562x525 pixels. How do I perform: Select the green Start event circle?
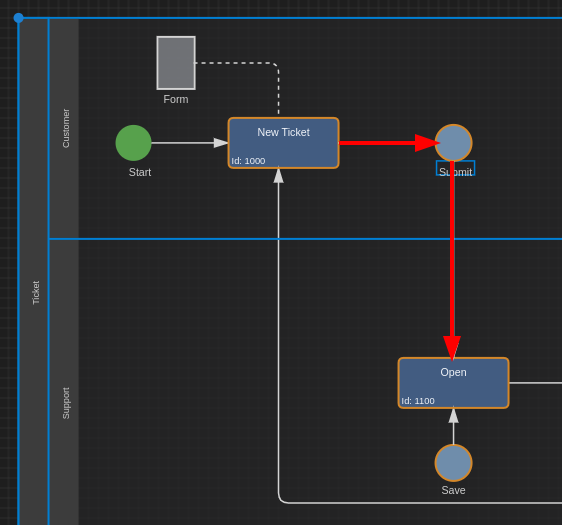point(133,143)
